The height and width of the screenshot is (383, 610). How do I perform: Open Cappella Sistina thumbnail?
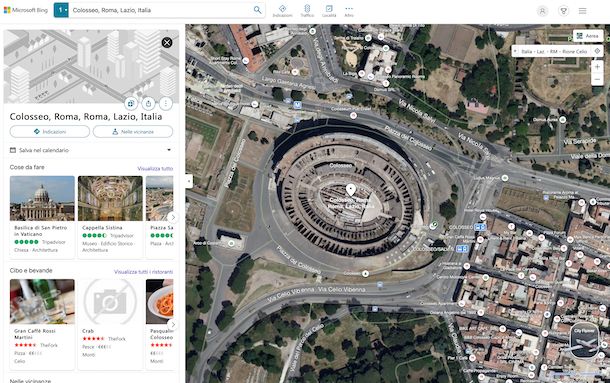(110, 199)
